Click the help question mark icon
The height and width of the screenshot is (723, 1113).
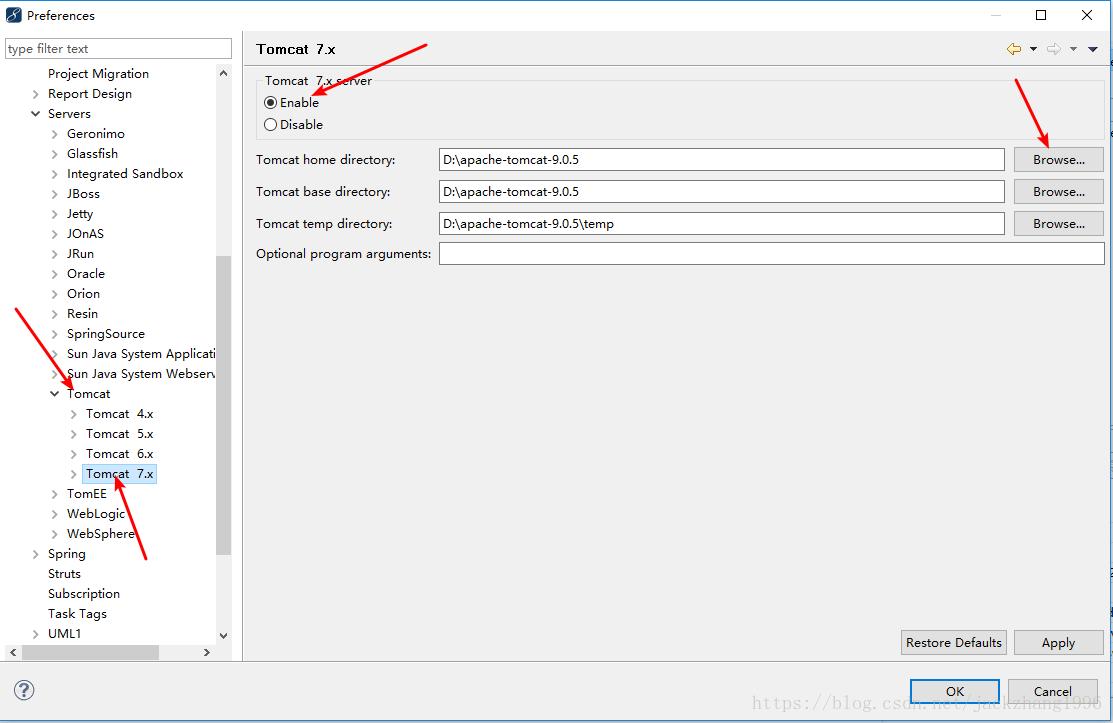coord(24,690)
